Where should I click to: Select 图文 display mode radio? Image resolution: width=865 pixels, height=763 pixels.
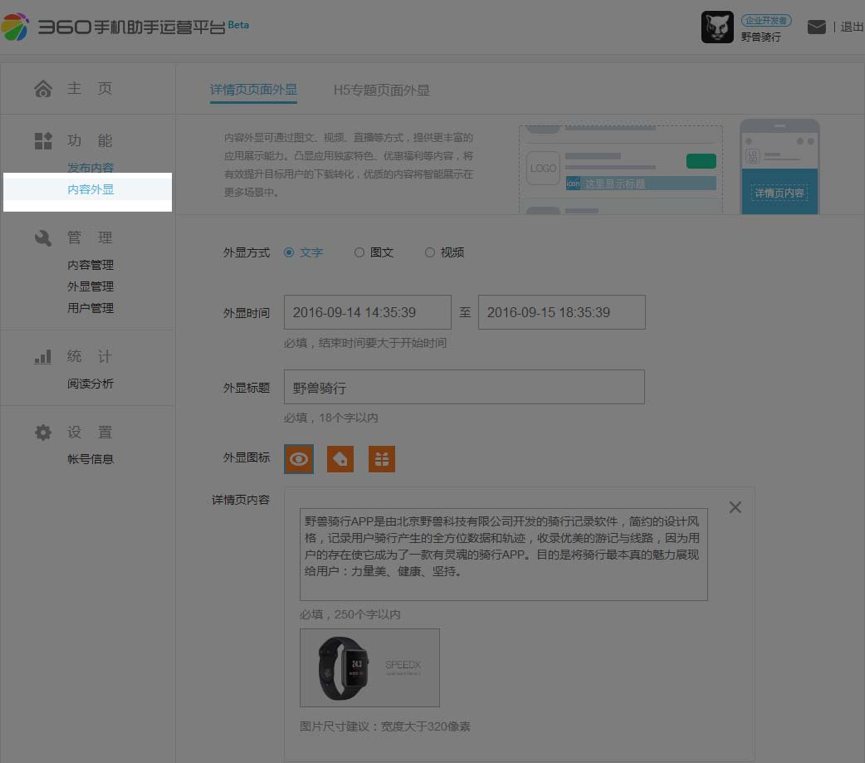point(359,253)
